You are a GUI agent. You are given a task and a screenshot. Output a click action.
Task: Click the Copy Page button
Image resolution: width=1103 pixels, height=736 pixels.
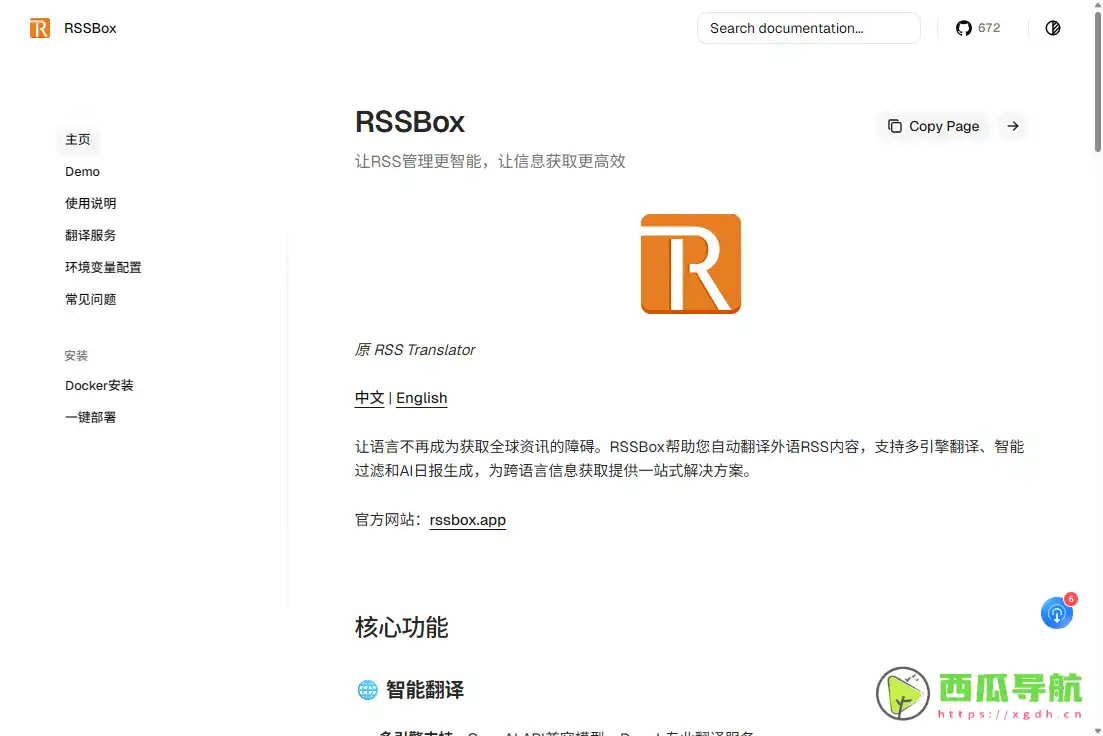(x=933, y=126)
